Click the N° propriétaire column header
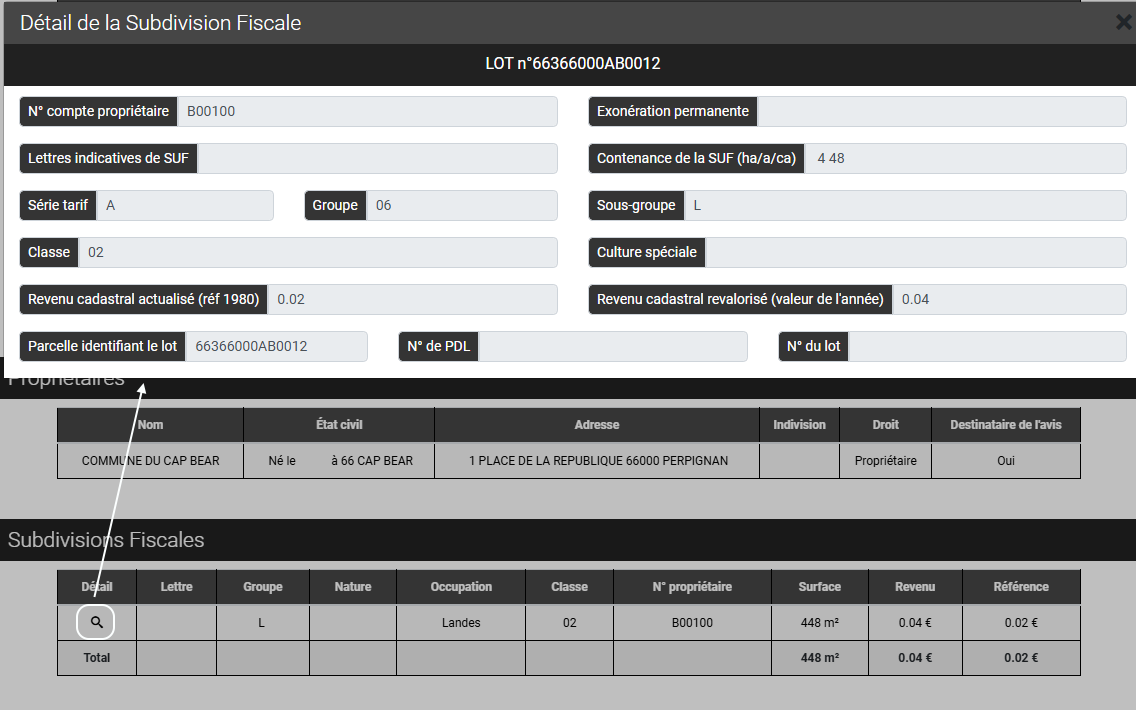The height and width of the screenshot is (710, 1136). coord(692,587)
